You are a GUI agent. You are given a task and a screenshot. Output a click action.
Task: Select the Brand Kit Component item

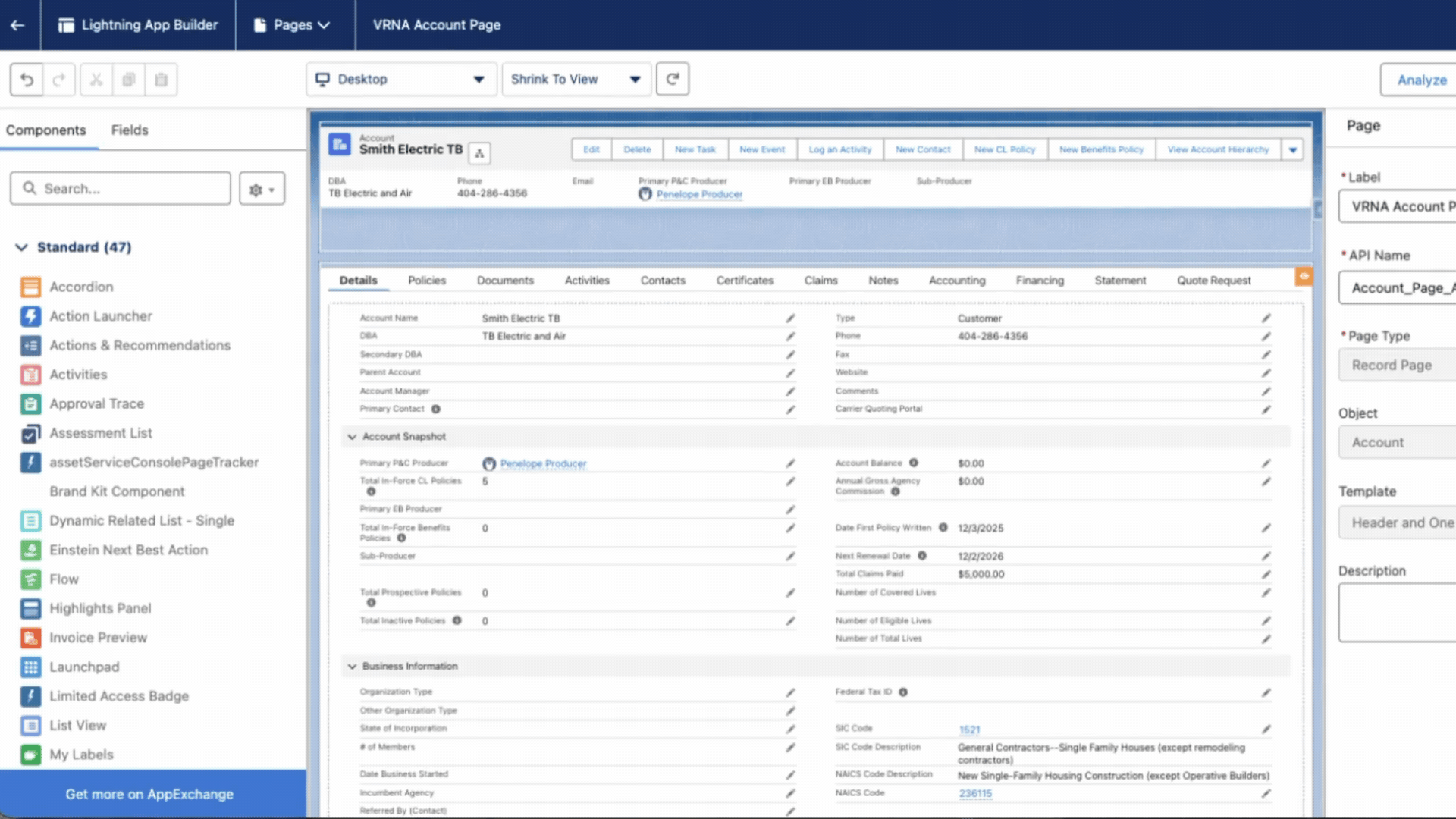coord(117,492)
